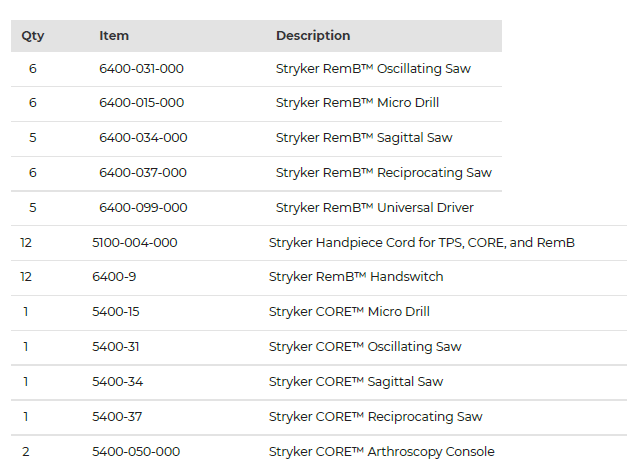The image size is (627, 472).
Task: Click Stryker RemB Reciprocating Saw description
Action: [383, 173]
